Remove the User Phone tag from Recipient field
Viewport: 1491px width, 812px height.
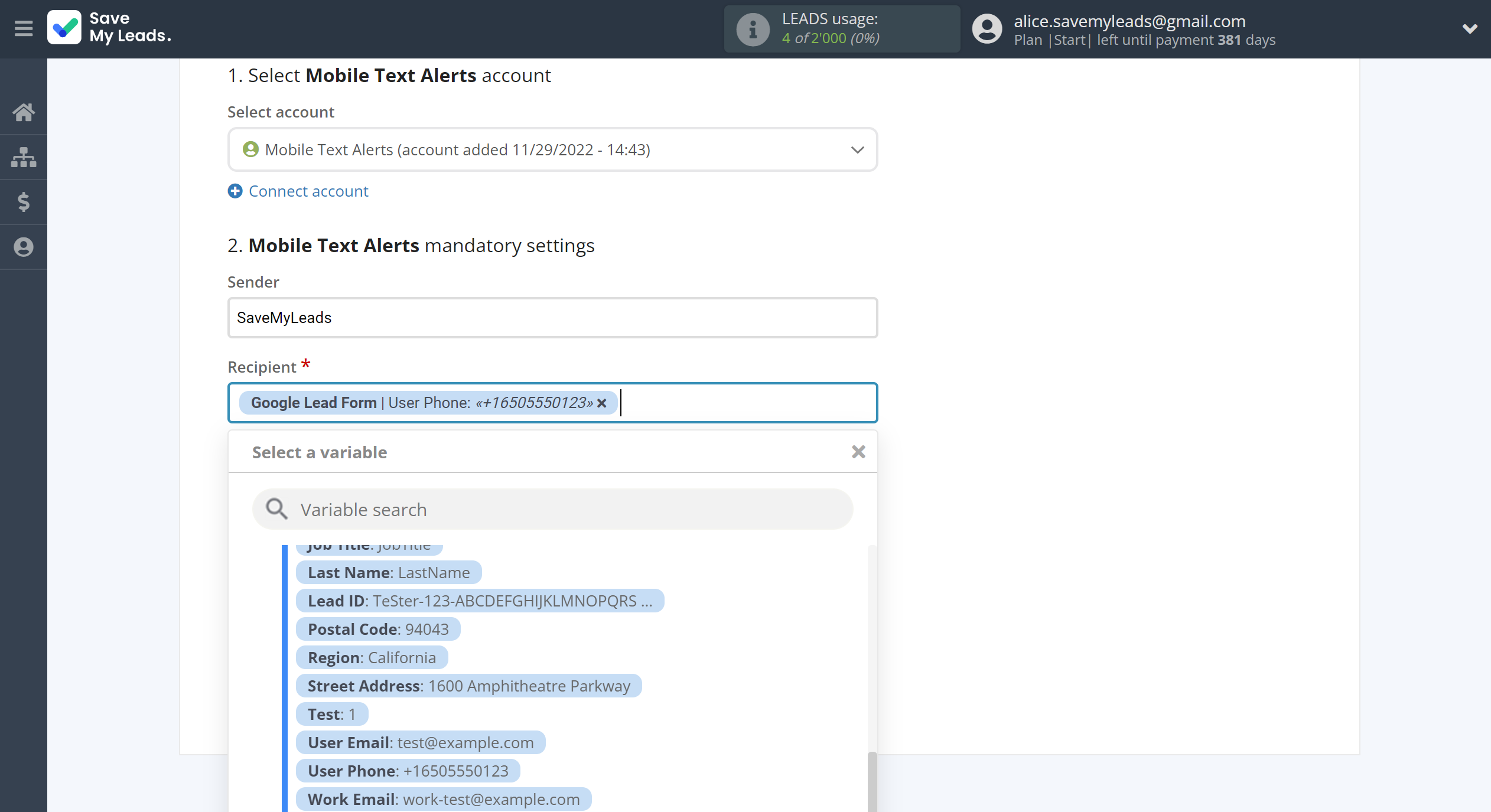pyautogui.click(x=601, y=402)
